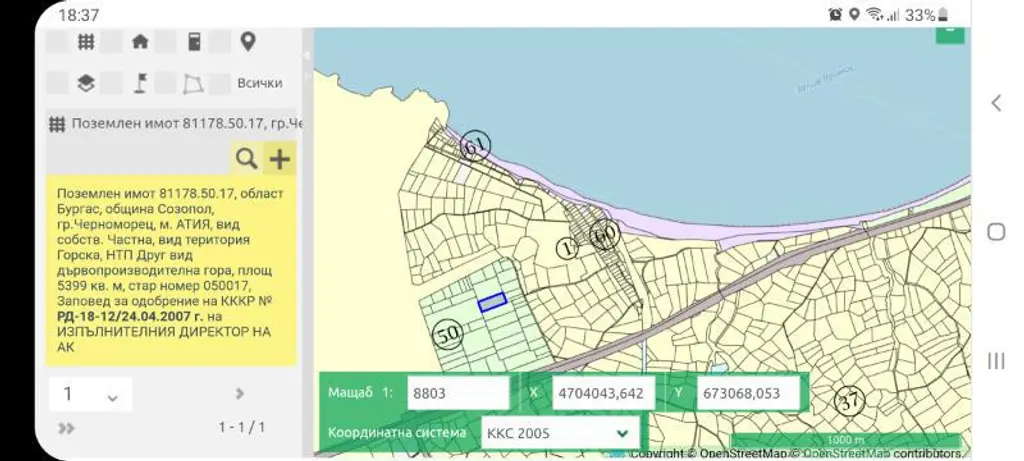Tick the checkbox before the grid icon

[x=57, y=42]
